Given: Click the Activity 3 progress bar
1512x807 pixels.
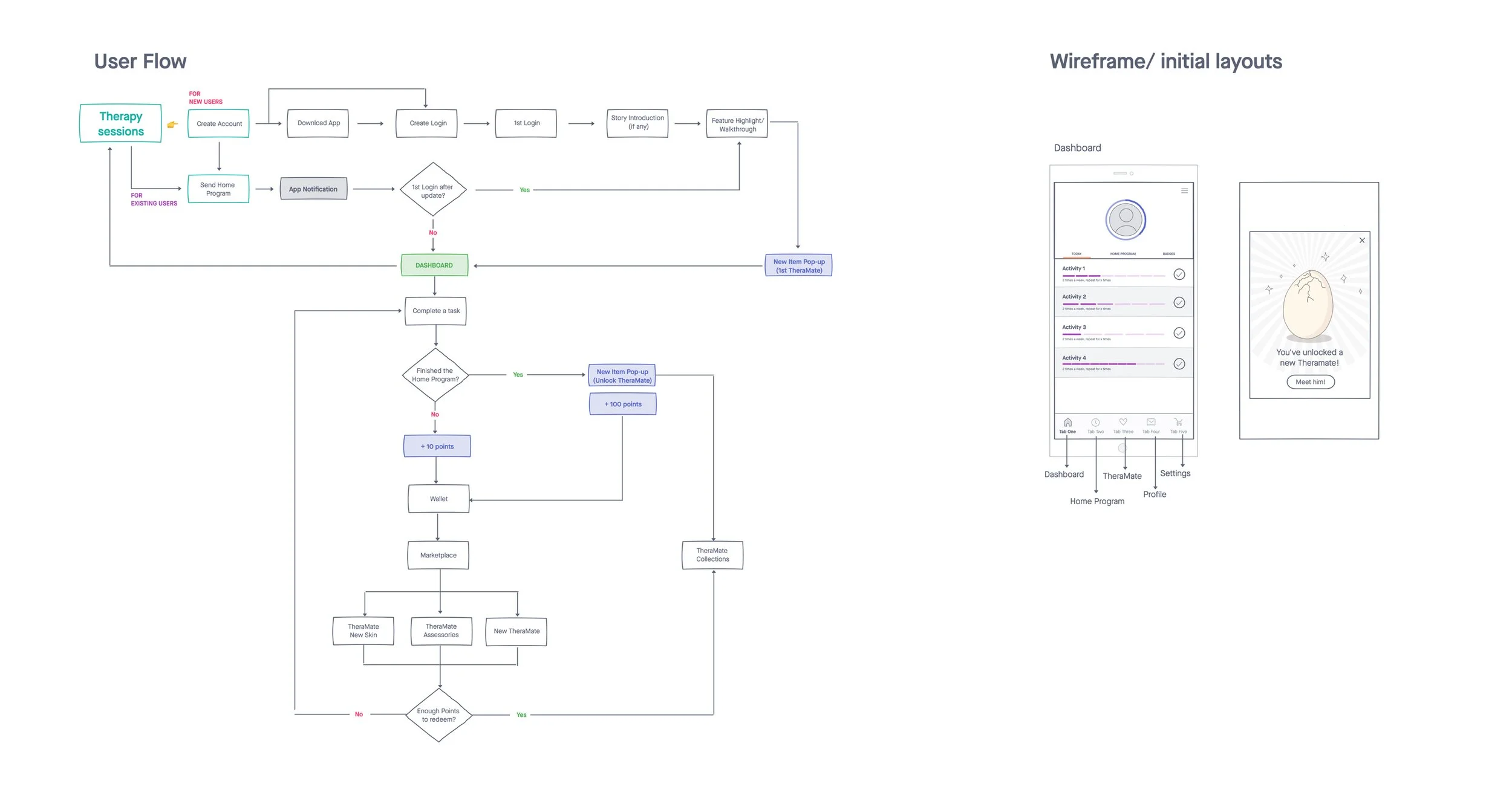Looking at the screenshot, I should coord(1113,334).
